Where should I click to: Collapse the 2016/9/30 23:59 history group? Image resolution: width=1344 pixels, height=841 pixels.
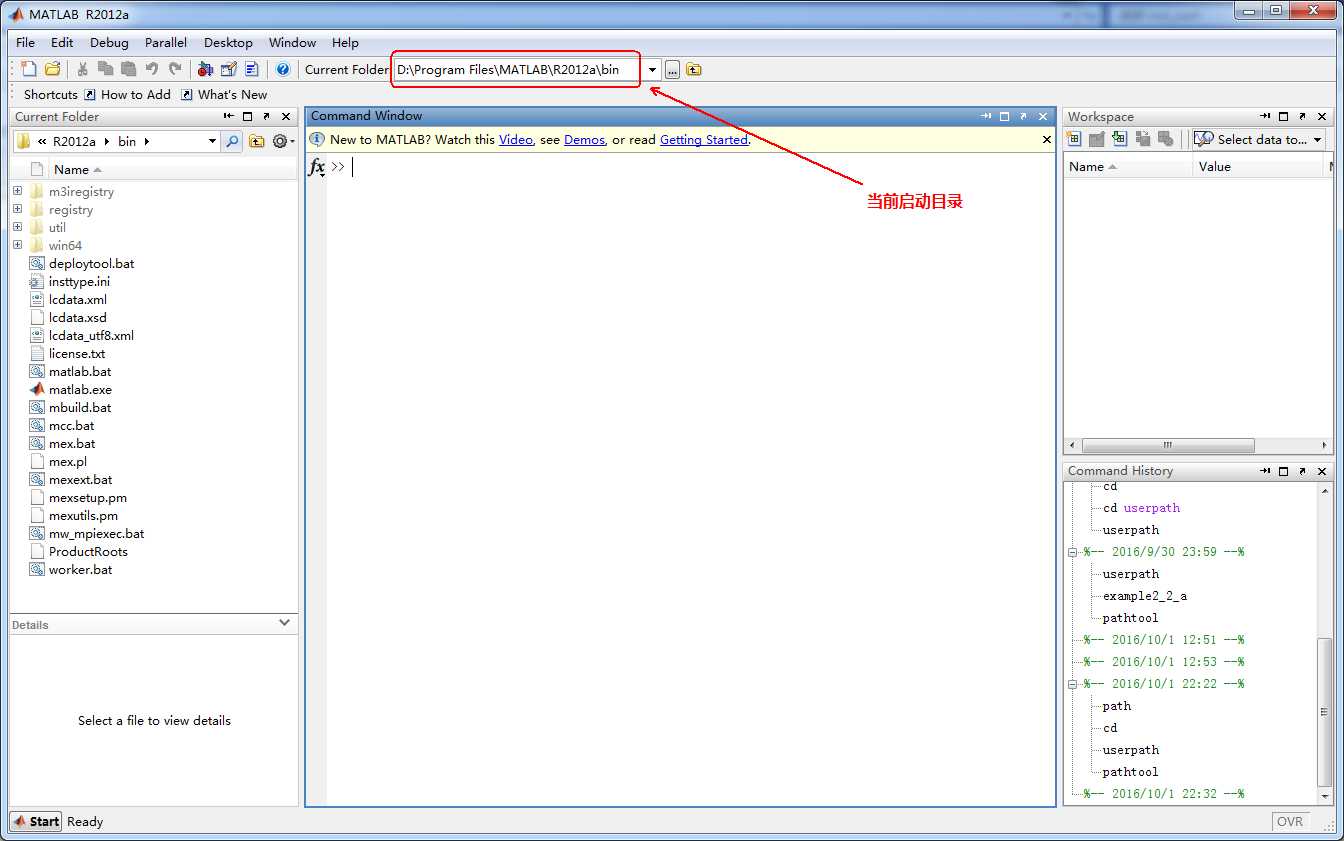1072,552
